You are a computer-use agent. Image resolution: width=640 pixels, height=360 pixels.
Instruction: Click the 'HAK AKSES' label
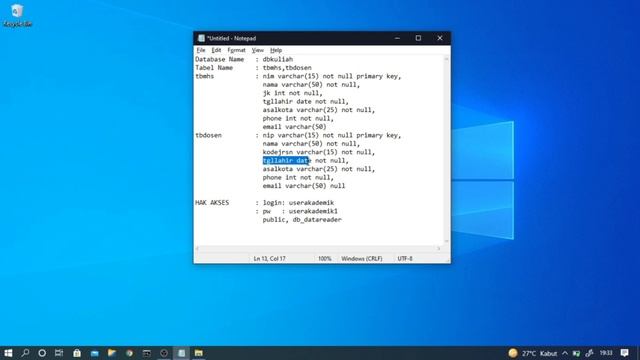pyautogui.click(x=212, y=203)
